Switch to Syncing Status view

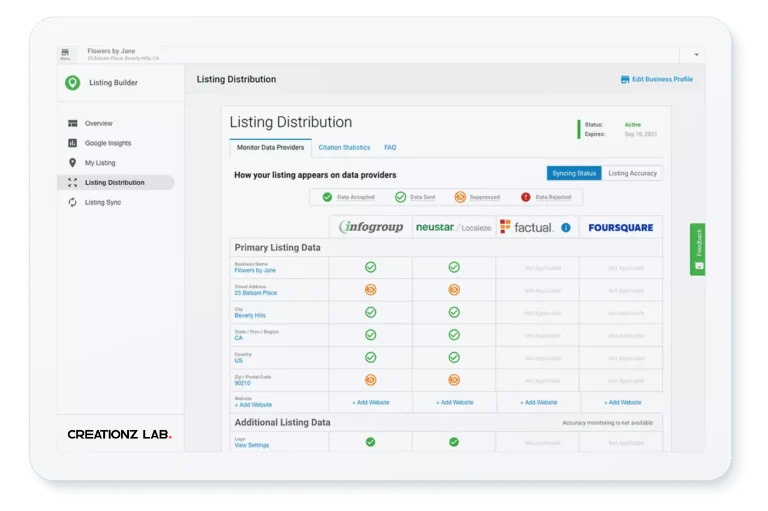click(574, 173)
